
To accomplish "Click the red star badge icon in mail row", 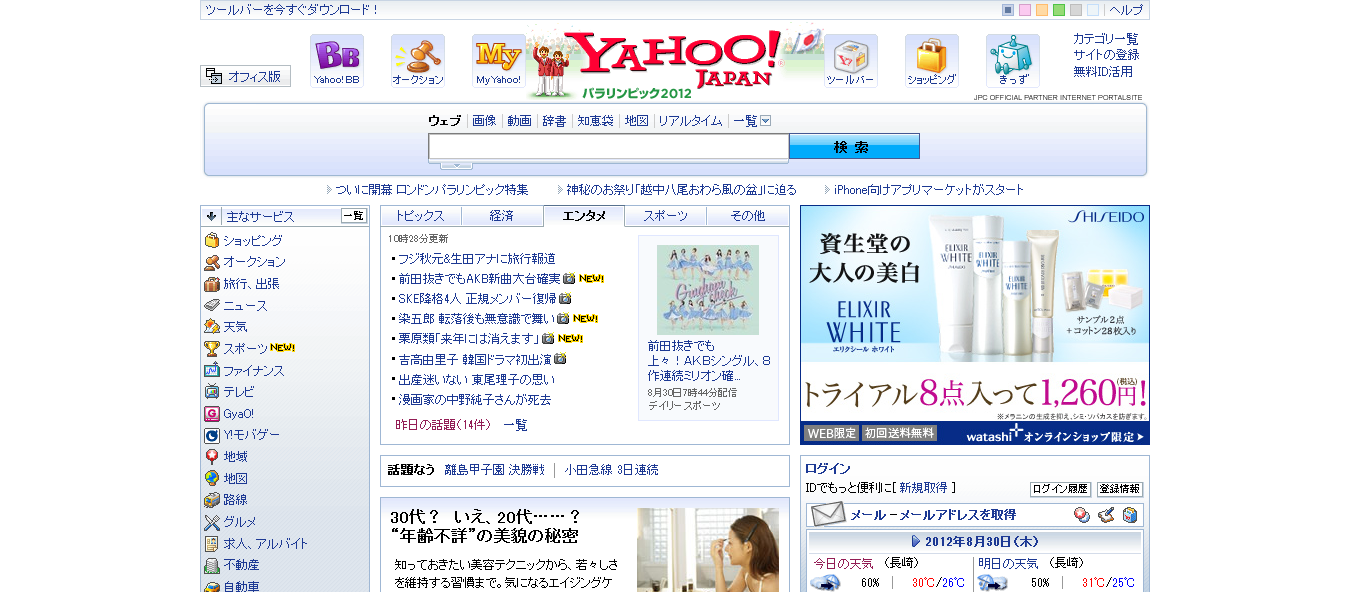I will click(1081, 515).
